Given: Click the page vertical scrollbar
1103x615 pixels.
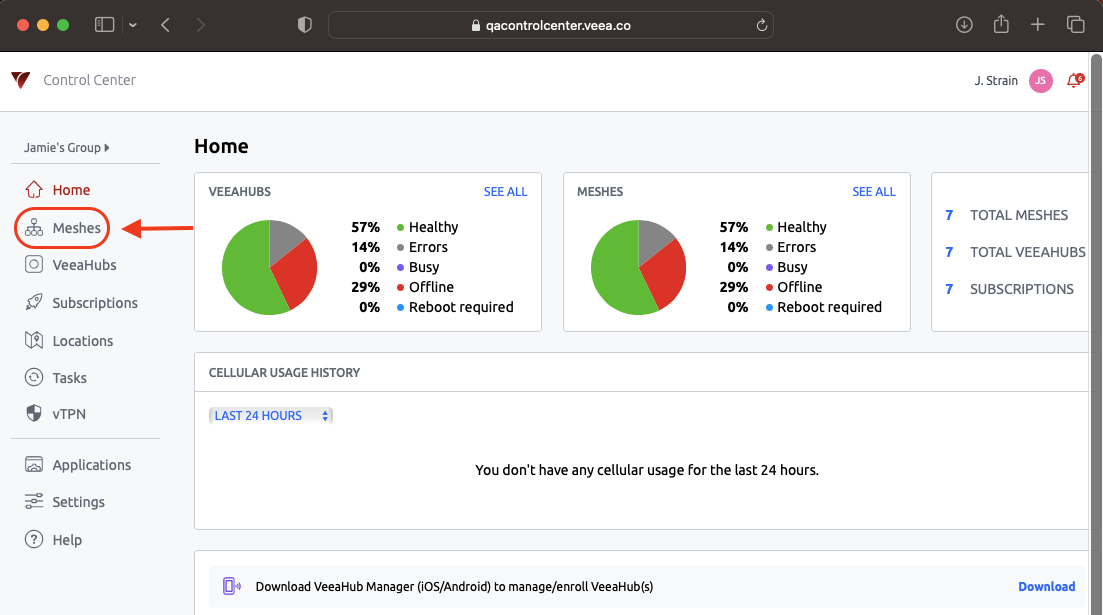Looking at the screenshot, I should pos(1095,334).
